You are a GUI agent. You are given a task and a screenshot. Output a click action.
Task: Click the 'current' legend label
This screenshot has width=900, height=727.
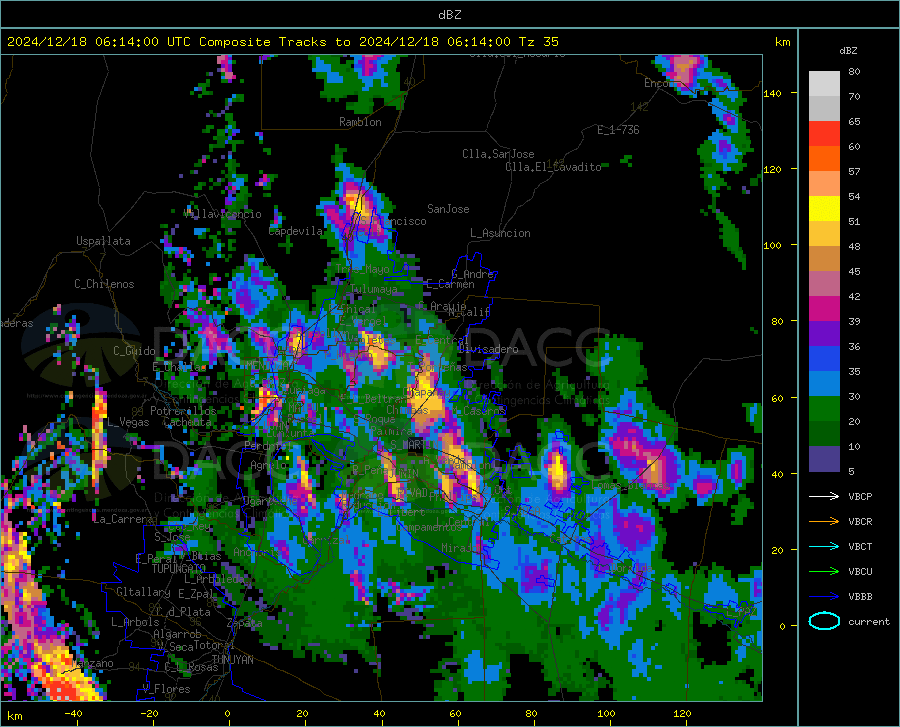[x=869, y=621]
